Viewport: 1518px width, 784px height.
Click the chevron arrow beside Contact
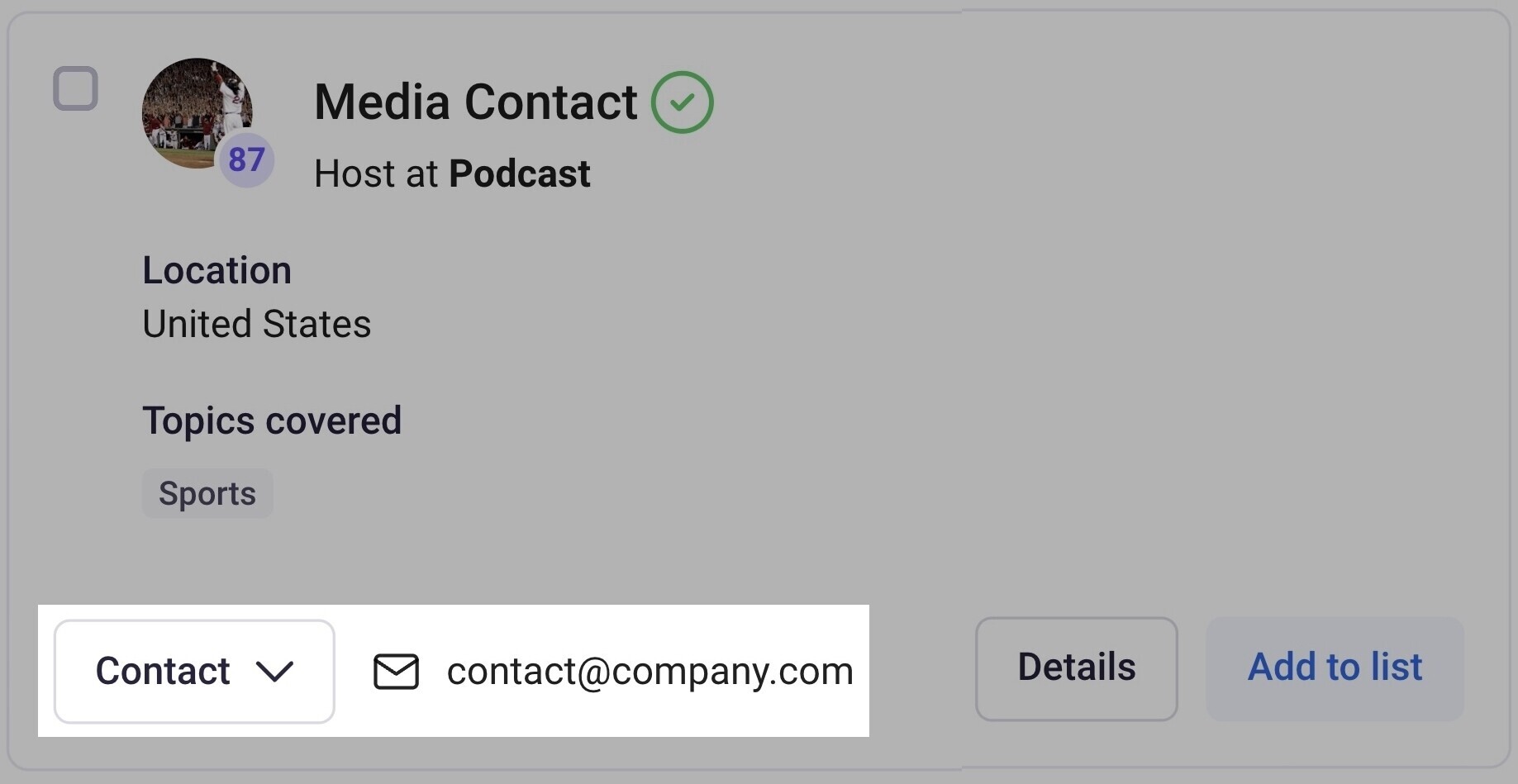[274, 672]
